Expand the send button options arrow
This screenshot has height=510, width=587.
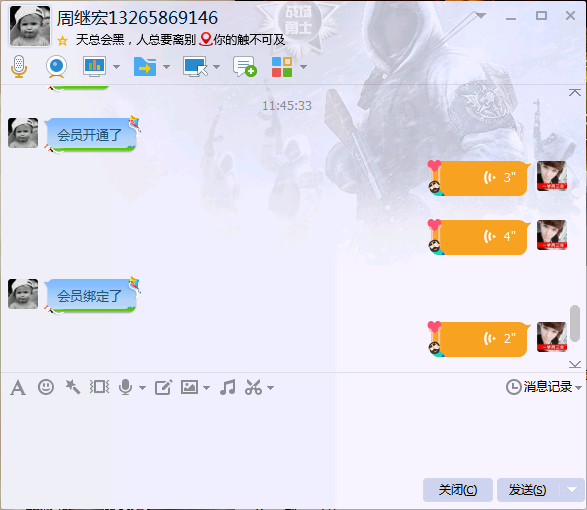click(572, 489)
